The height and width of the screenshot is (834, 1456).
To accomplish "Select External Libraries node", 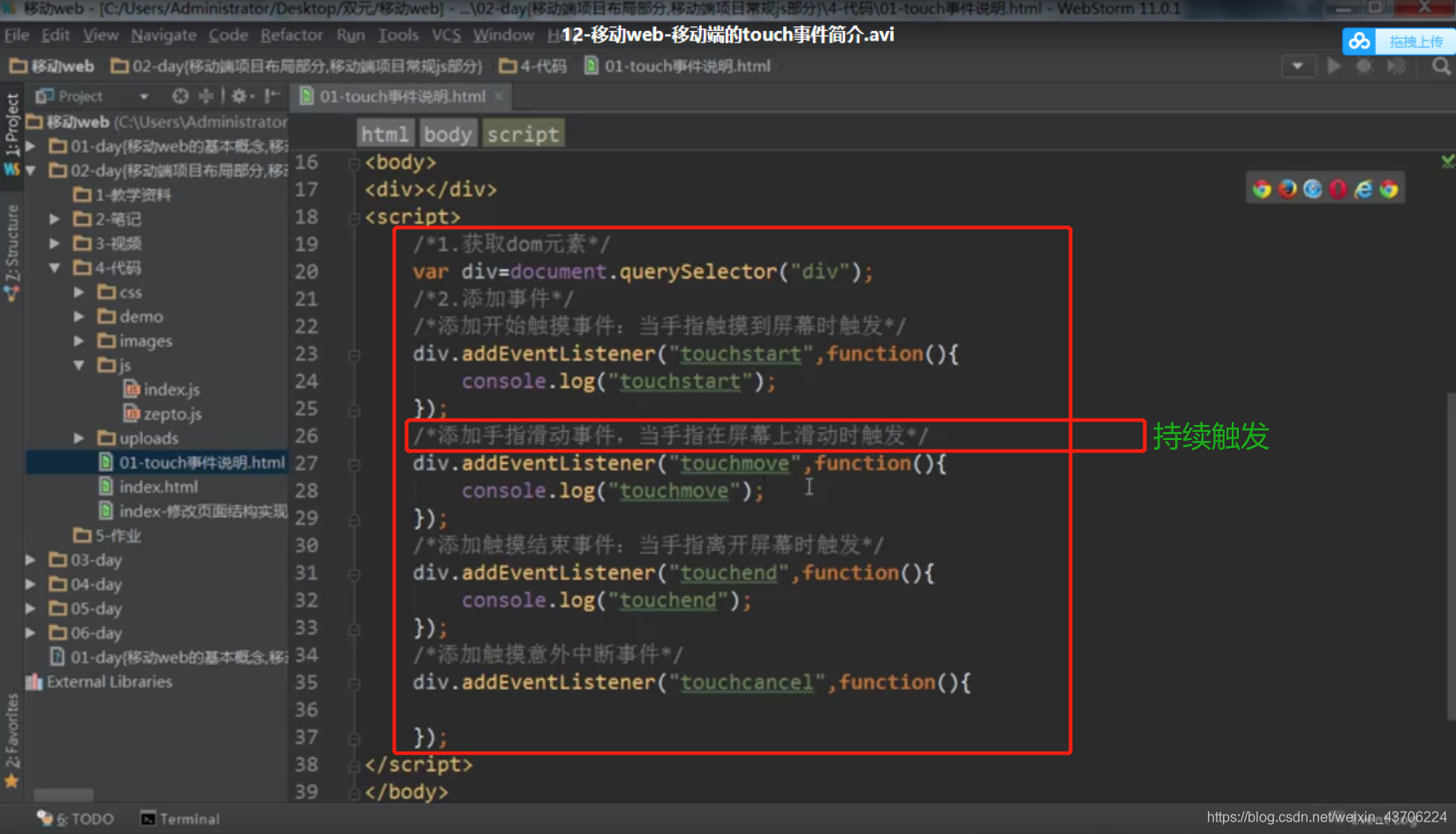I will (x=109, y=682).
